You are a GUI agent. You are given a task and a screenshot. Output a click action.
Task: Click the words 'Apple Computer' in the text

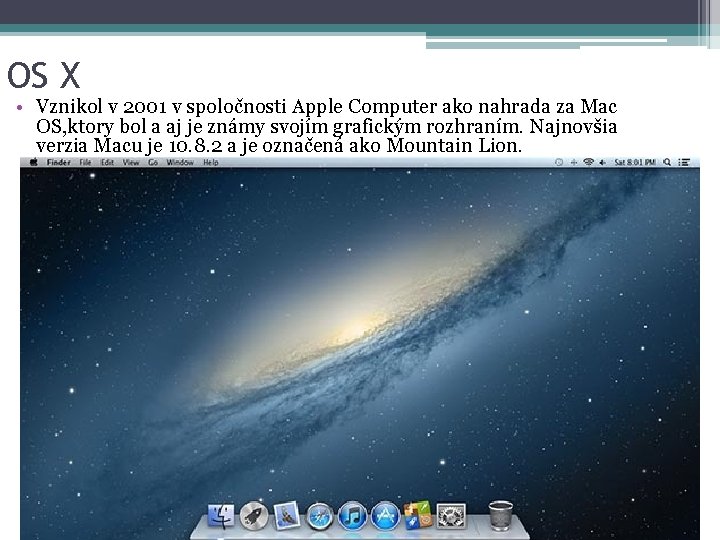point(364,107)
